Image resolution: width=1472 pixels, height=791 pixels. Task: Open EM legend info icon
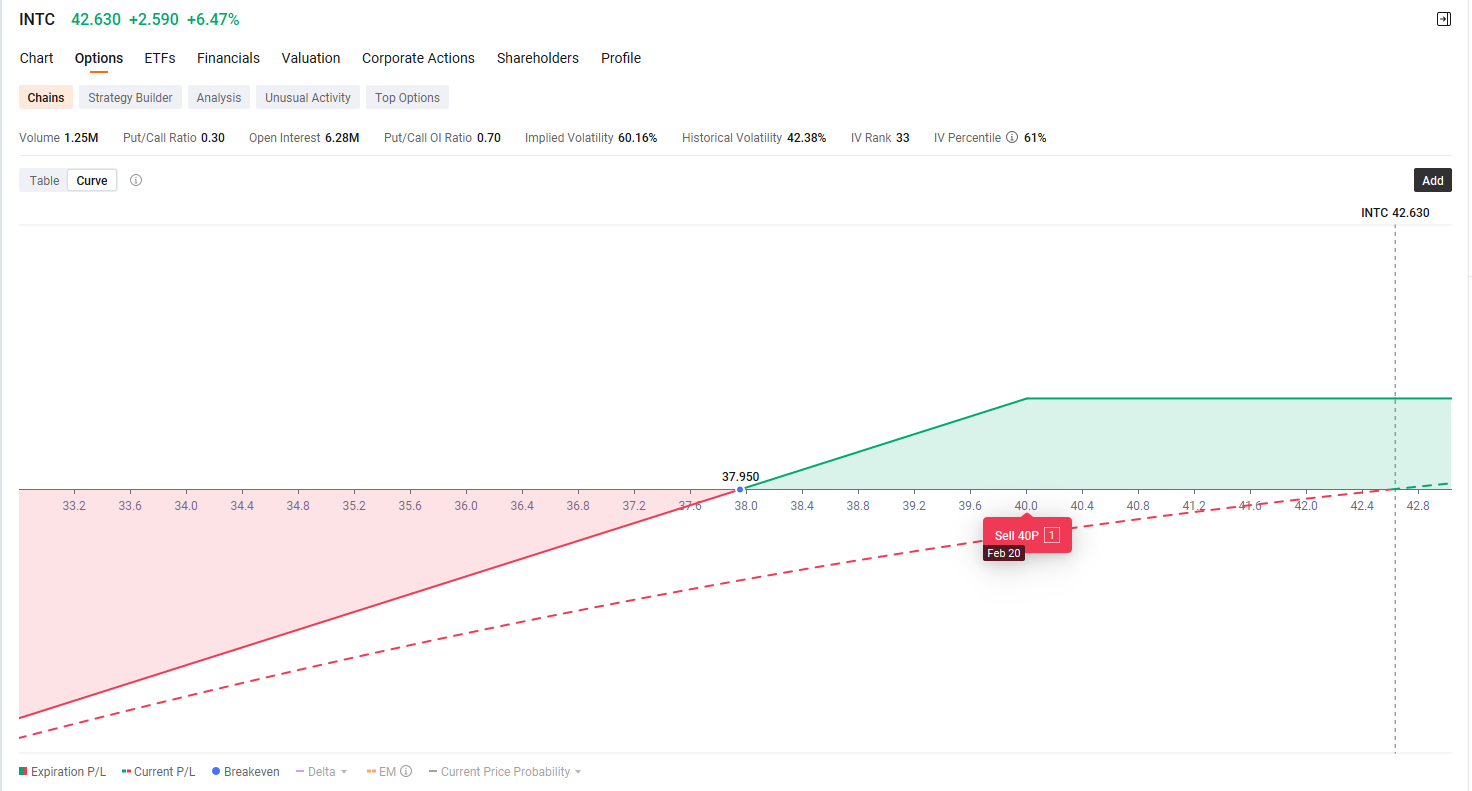click(x=406, y=772)
